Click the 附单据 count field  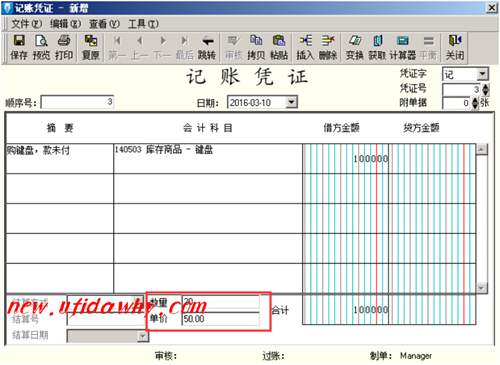point(457,103)
